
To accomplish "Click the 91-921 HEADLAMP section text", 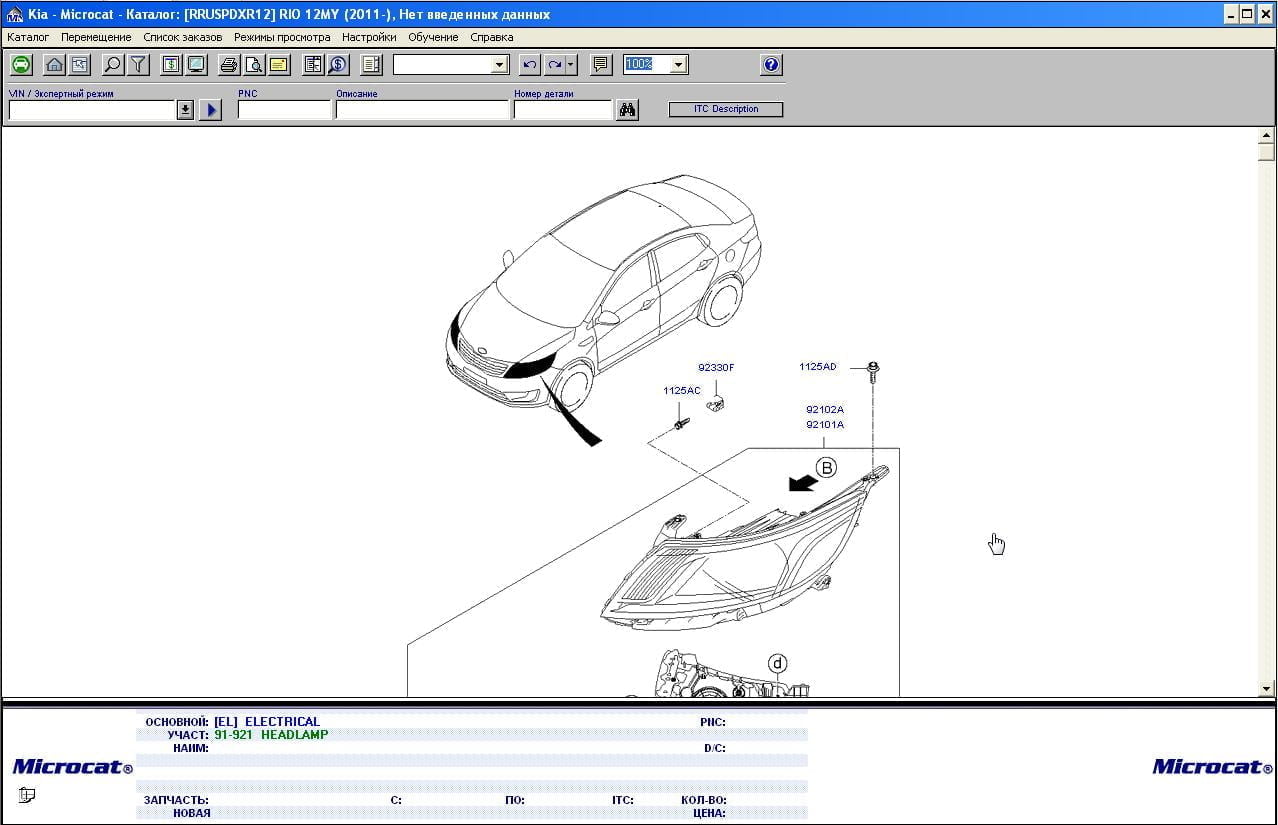I will tap(271, 734).
